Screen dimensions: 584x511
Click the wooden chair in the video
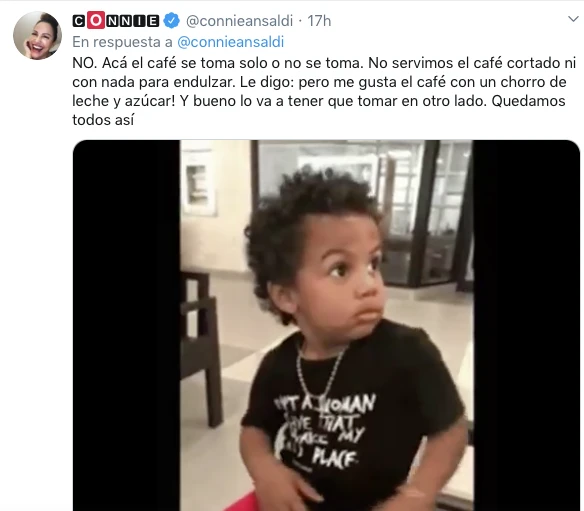point(200,346)
